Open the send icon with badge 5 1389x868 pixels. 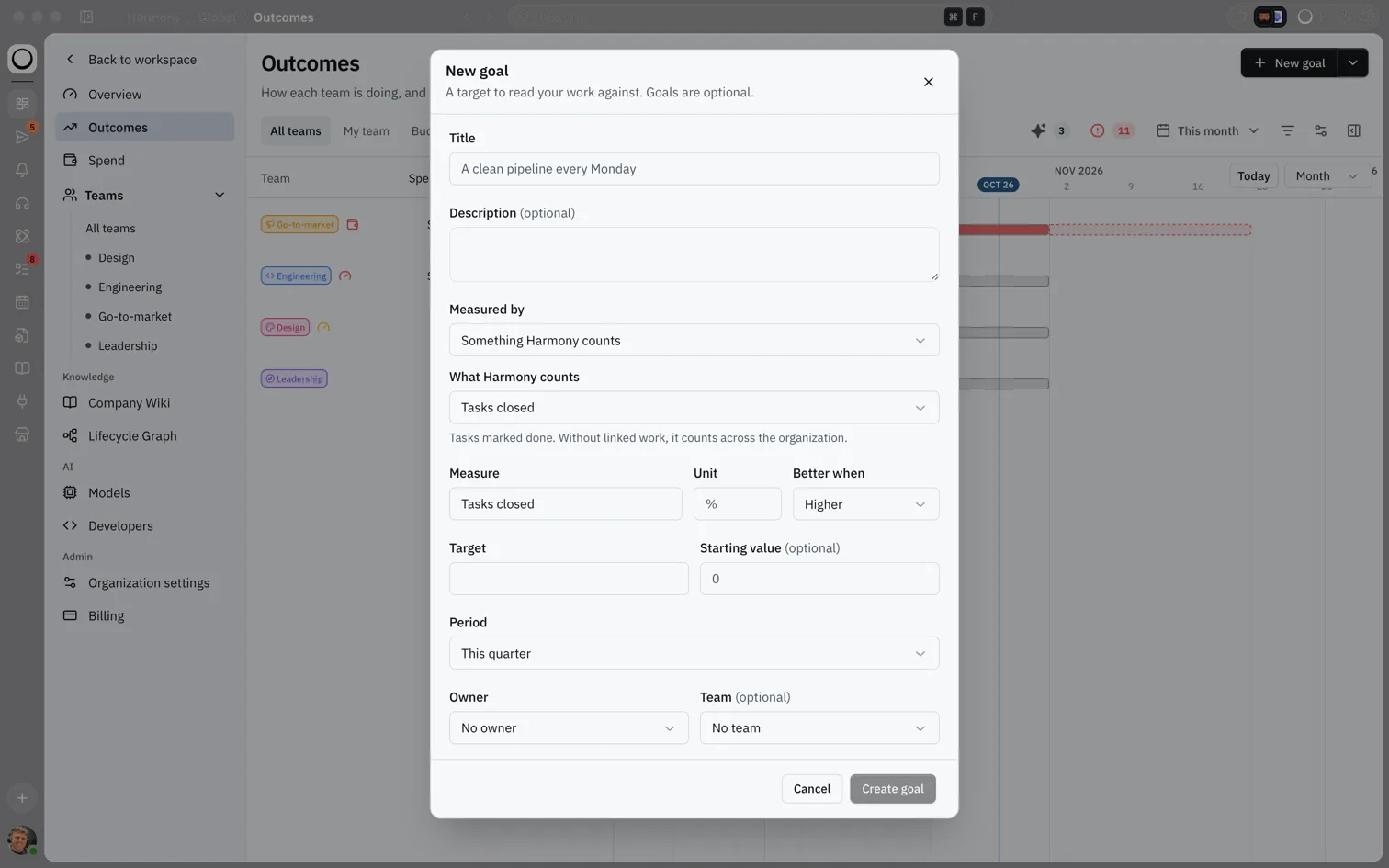[x=22, y=137]
